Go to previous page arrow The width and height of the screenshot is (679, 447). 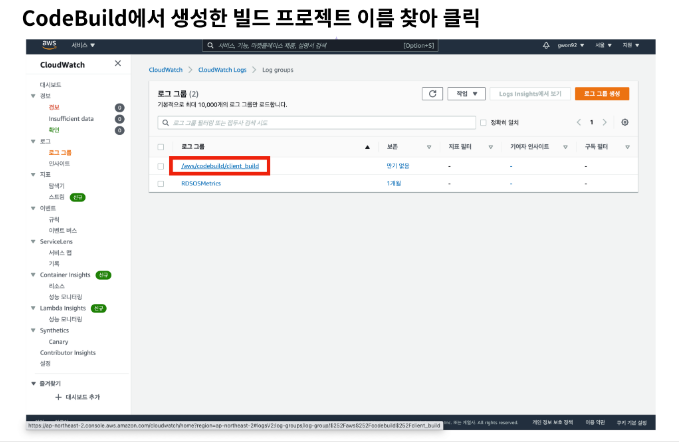point(579,122)
